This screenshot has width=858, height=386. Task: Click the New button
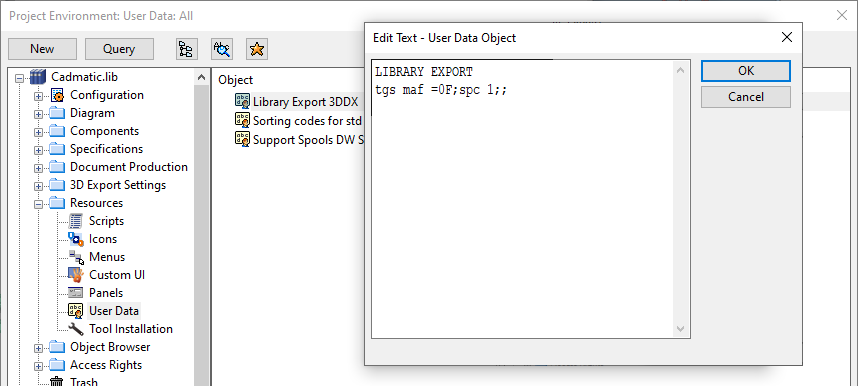pyautogui.click(x=42, y=49)
